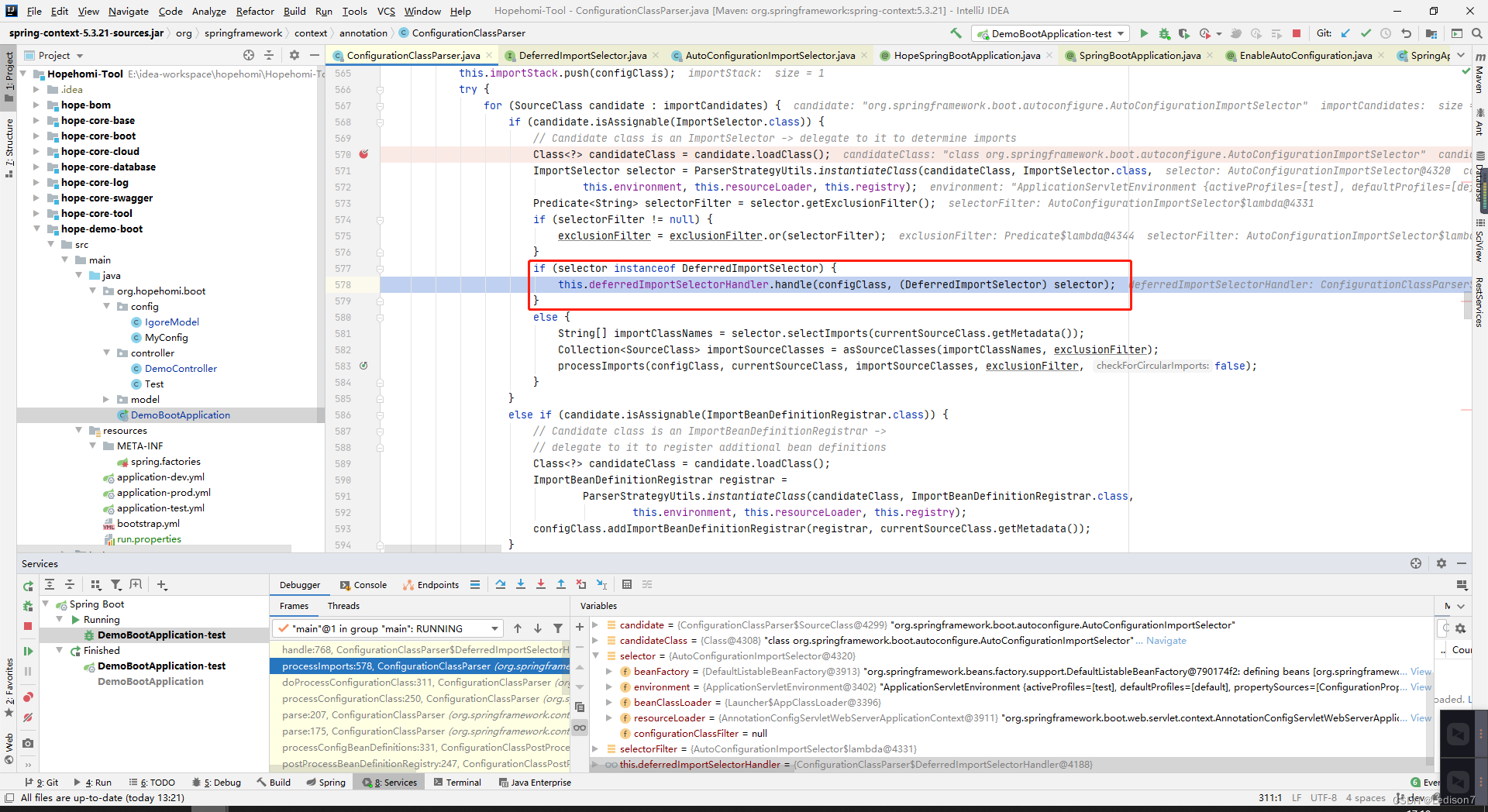Expand the hope-core-swagger module in Project tree

[36, 198]
